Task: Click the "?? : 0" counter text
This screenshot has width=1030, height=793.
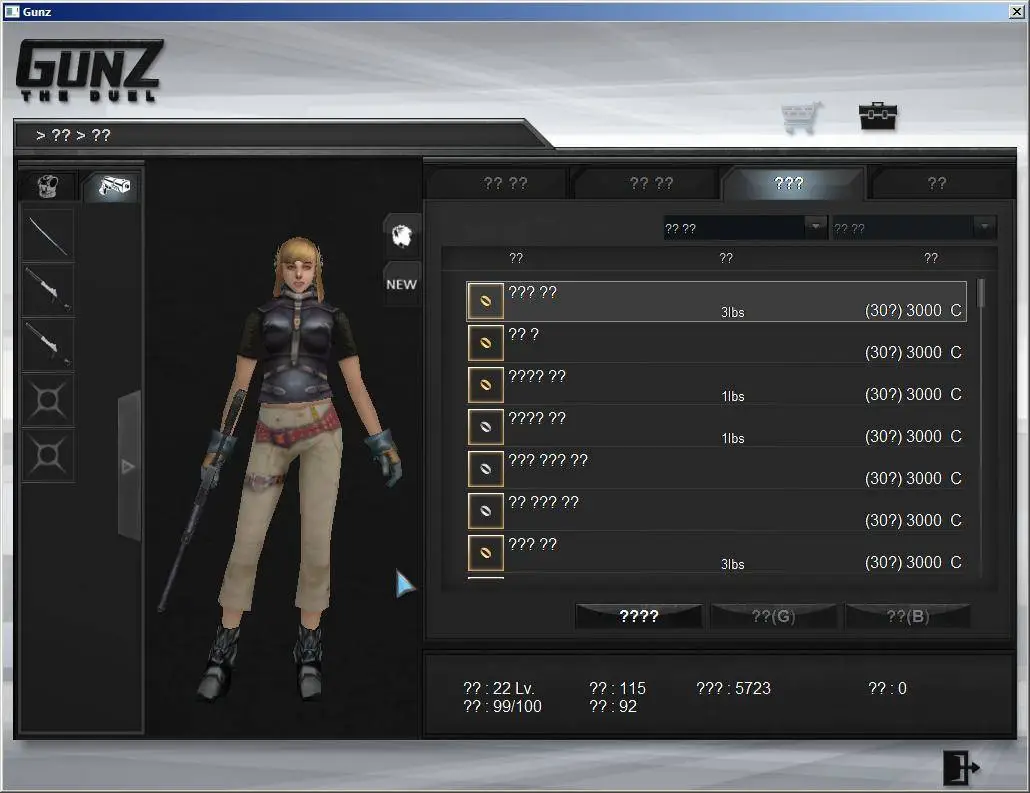Action: coord(887,688)
